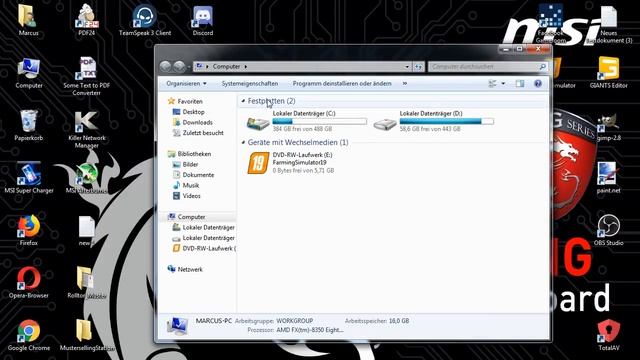
Task: Collapse Geräte mit Wechselmedien group
Action: [243, 142]
